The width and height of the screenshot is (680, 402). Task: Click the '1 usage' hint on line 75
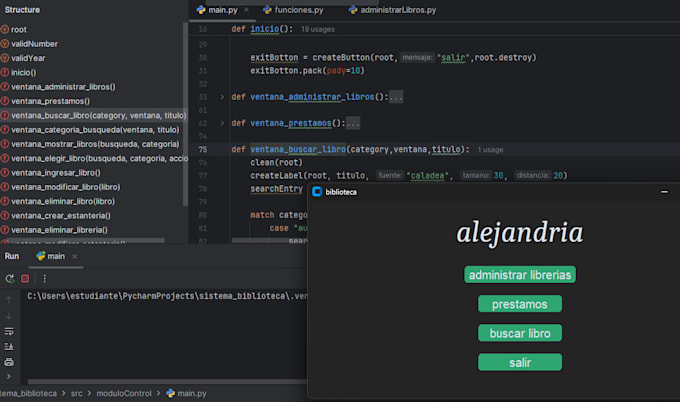(x=490, y=150)
